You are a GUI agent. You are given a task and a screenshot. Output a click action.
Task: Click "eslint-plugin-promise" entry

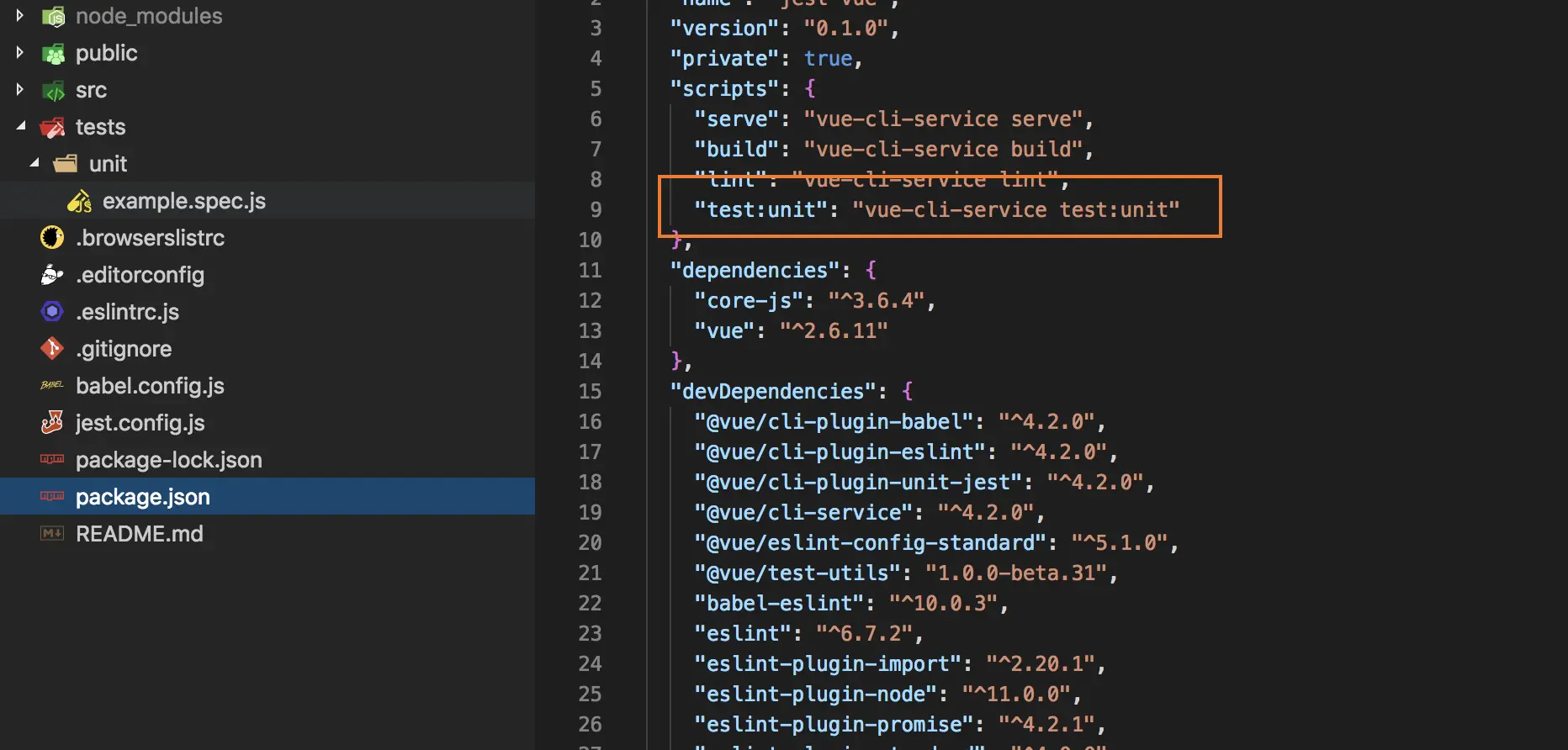pos(834,724)
